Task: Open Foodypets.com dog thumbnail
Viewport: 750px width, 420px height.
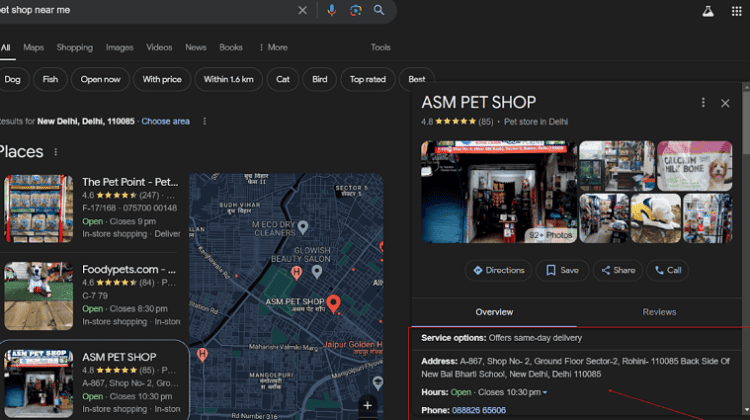Action: tap(39, 296)
